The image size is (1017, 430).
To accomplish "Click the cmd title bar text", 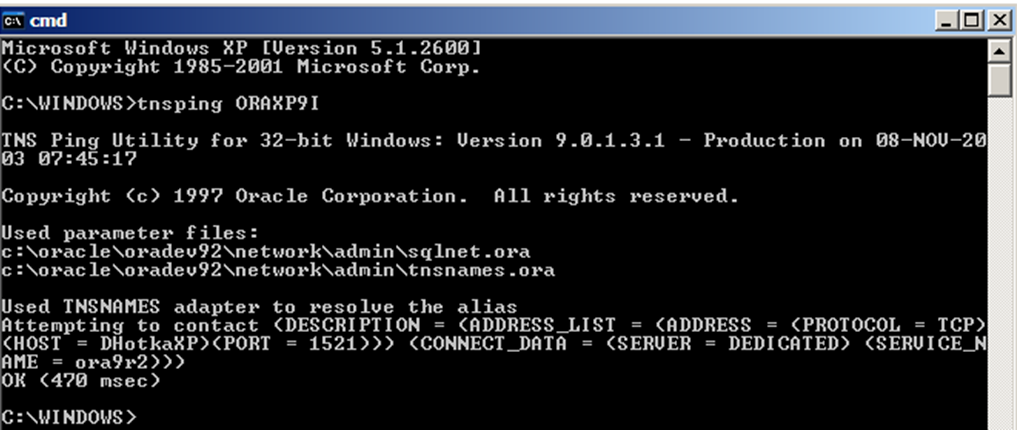I will (49, 21).
